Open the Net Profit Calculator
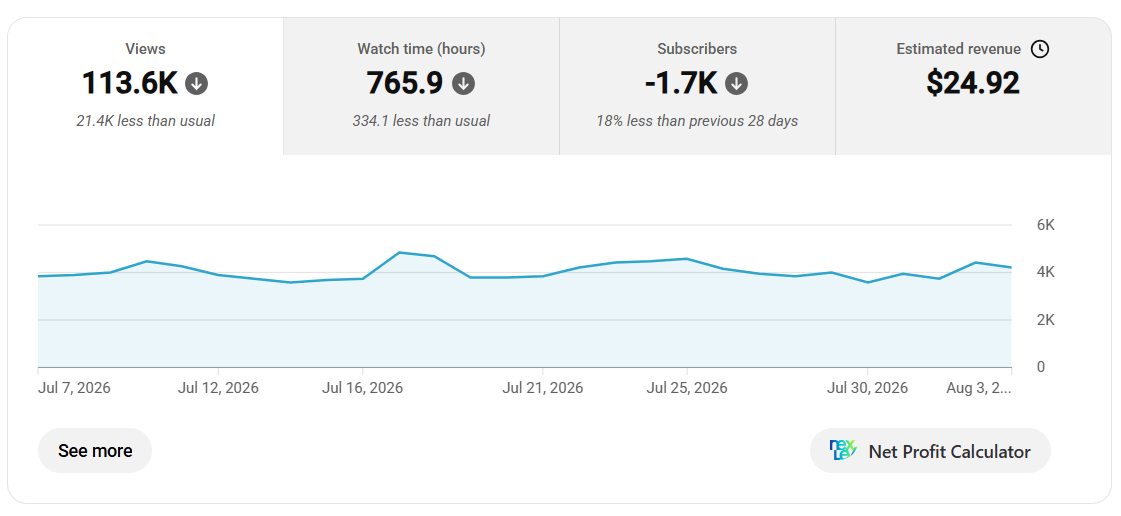The height and width of the screenshot is (516, 1121). click(930, 451)
